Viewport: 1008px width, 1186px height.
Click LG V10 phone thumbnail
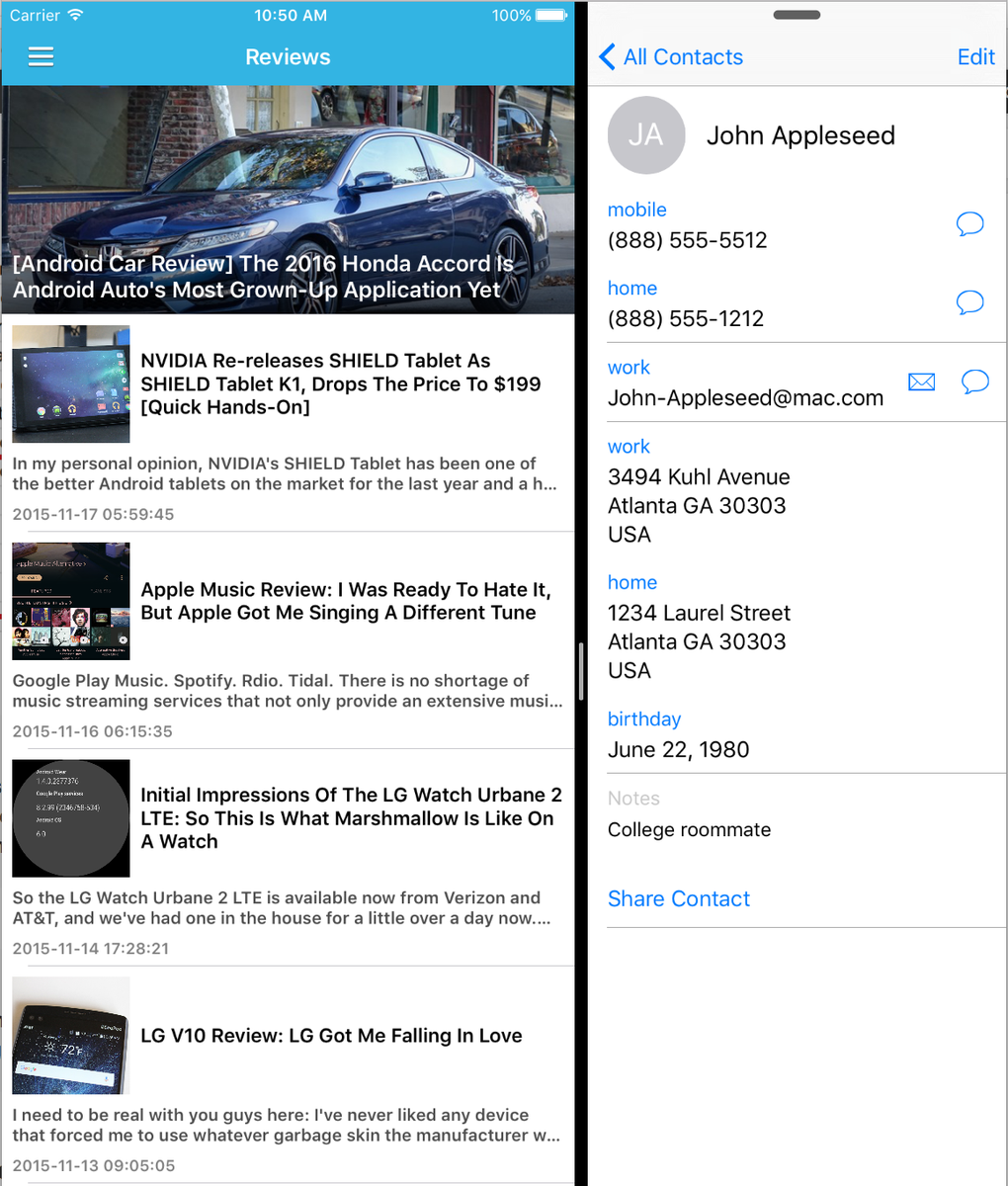(x=71, y=1036)
